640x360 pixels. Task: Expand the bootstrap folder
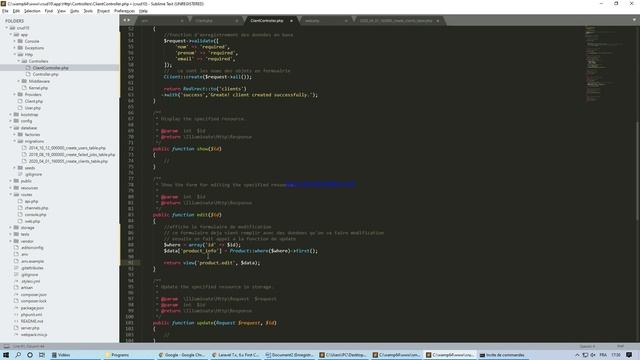(11, 115)
